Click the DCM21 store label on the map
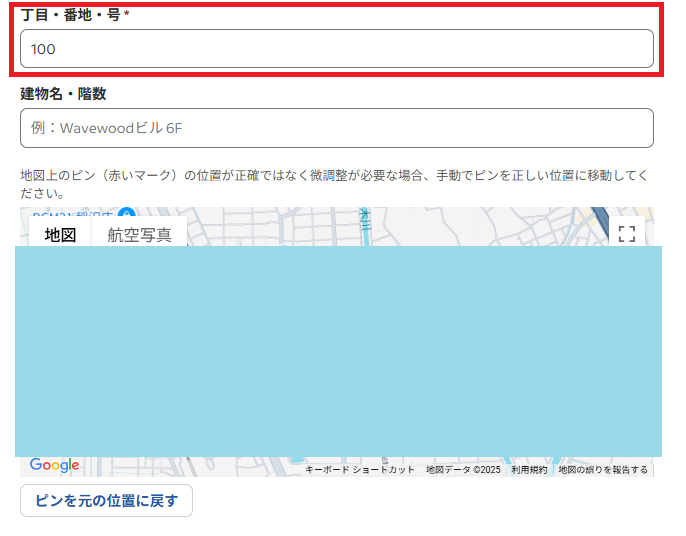 tap(72, 214)
